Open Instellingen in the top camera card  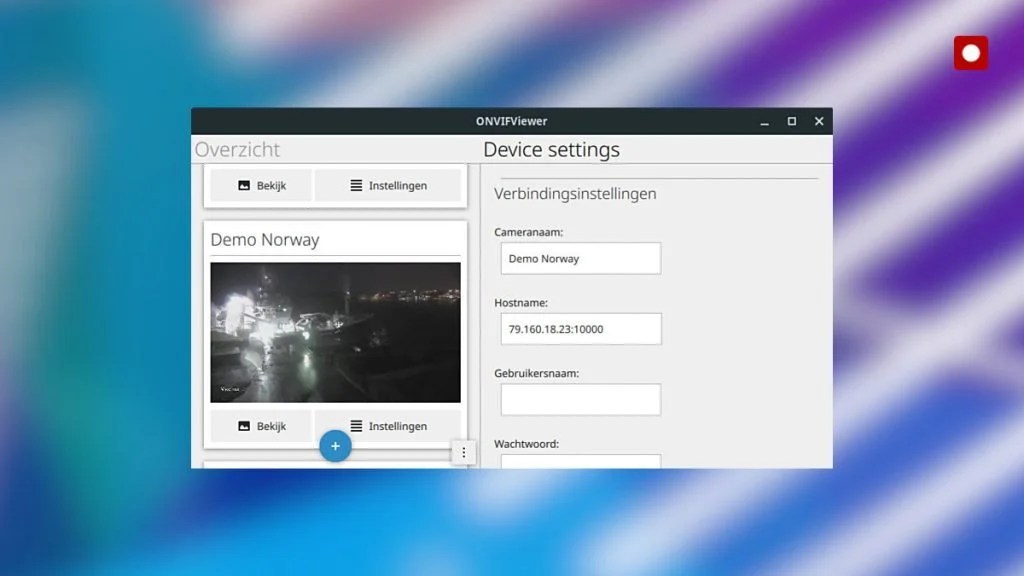click(388, 185)
